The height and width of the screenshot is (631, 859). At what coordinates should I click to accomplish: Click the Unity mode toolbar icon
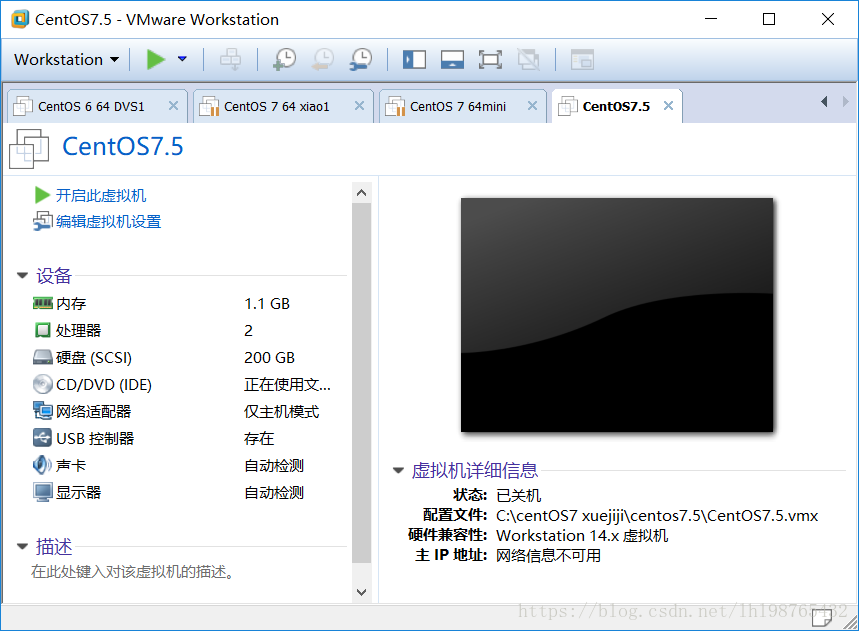(x=529, y=59)
